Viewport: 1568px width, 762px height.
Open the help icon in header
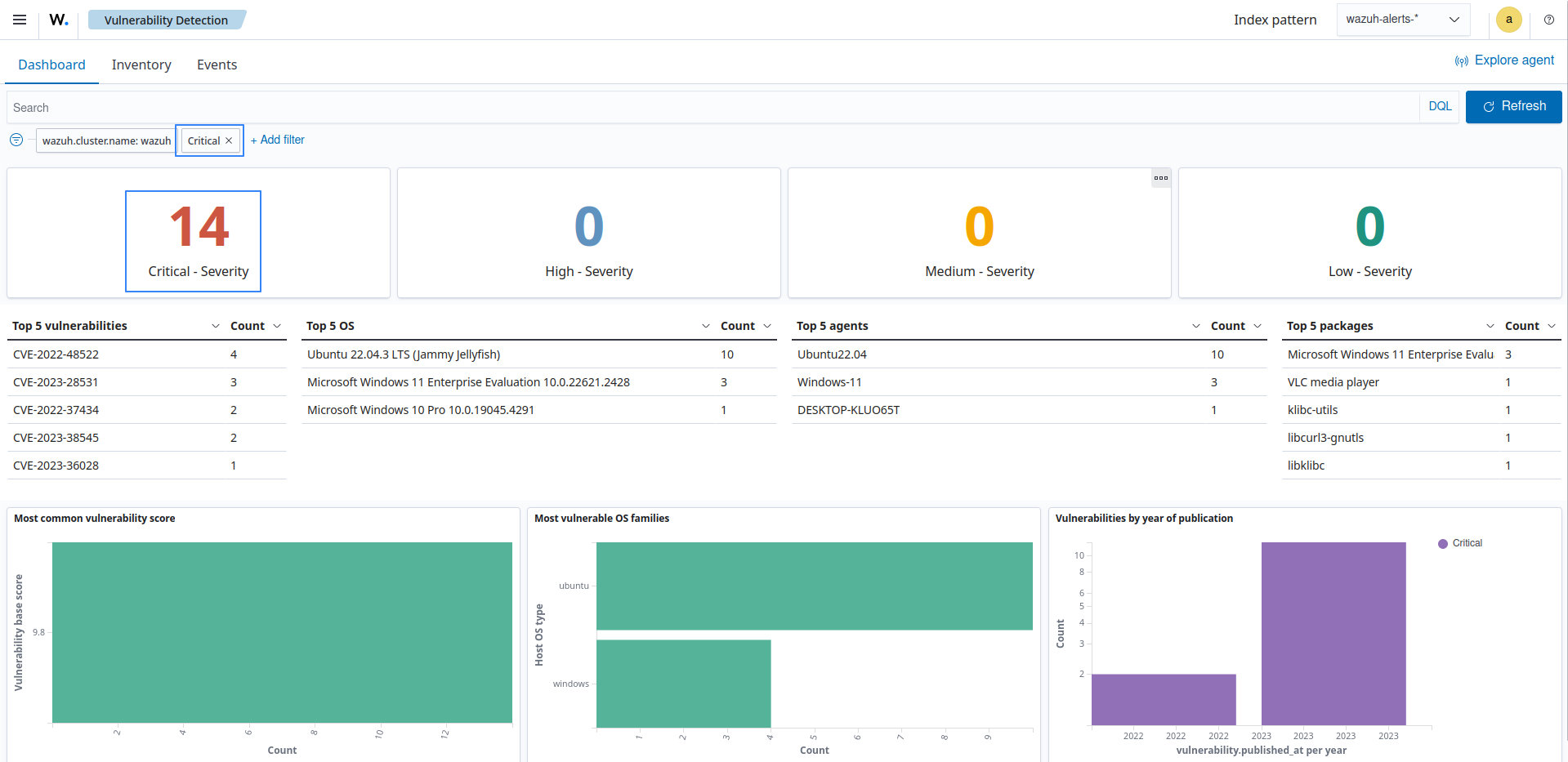(x=1548, y=20)
